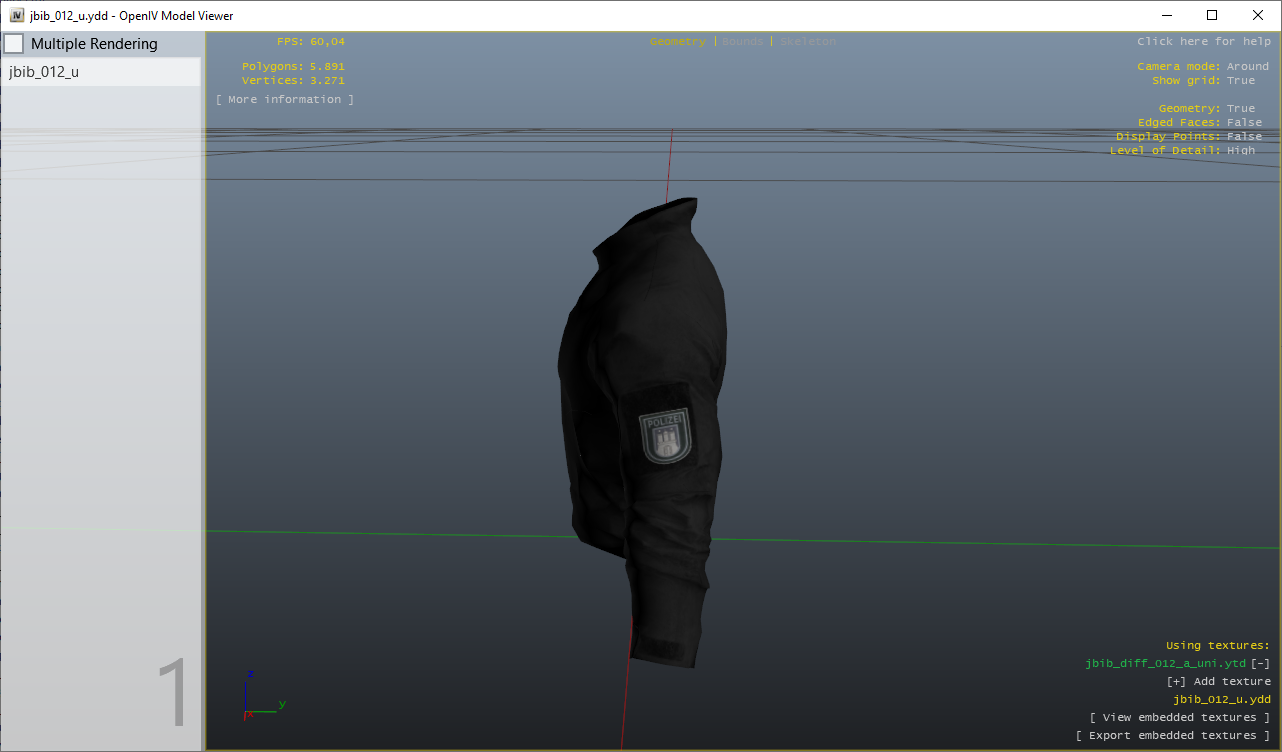Screen dimensions: 1282x752
Task: Enable the Multiple Rendering checkbox
Action: pos(14,44)
